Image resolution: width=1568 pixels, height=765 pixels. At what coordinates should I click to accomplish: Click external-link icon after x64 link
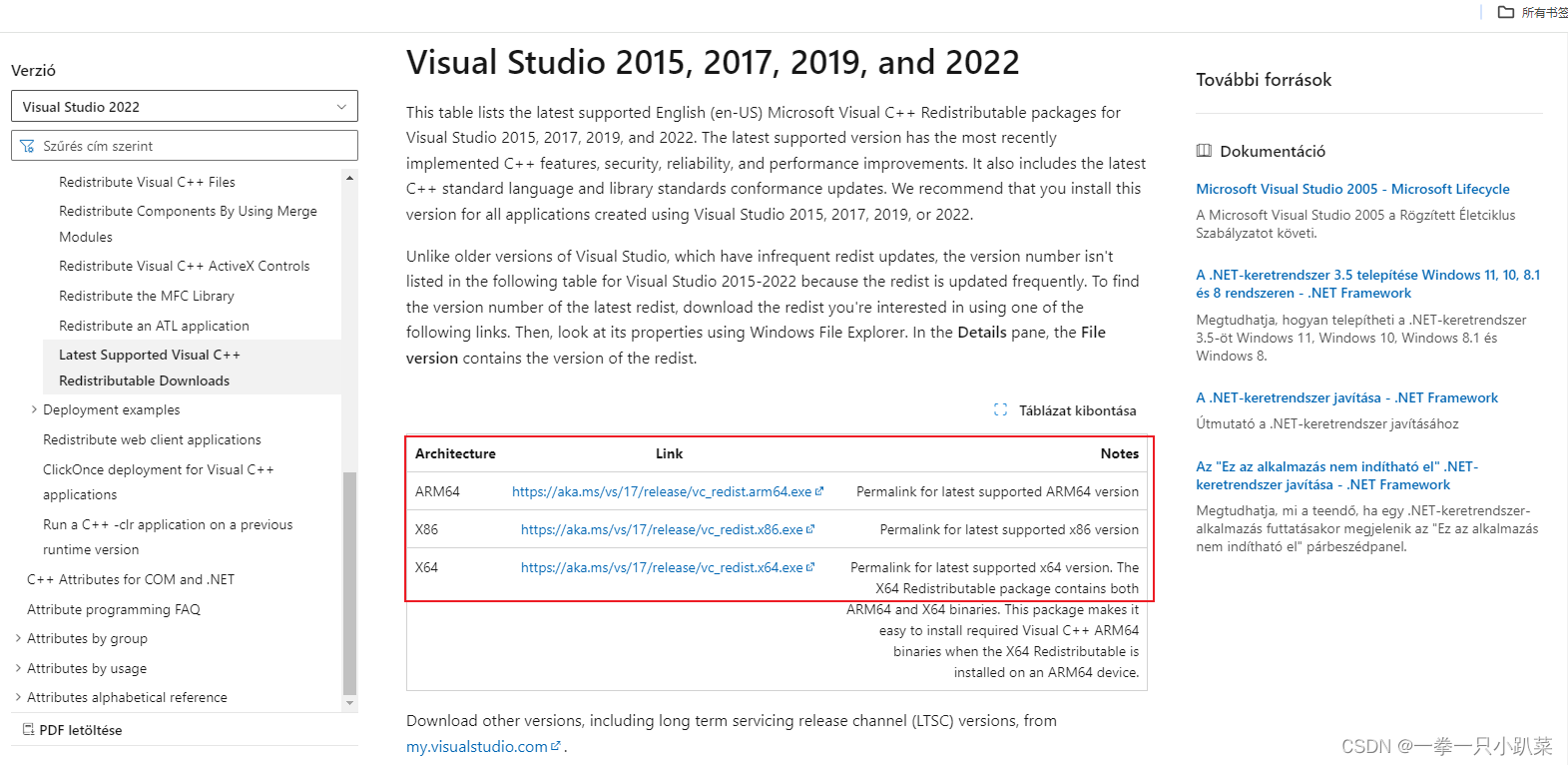[x=810, y=566]
